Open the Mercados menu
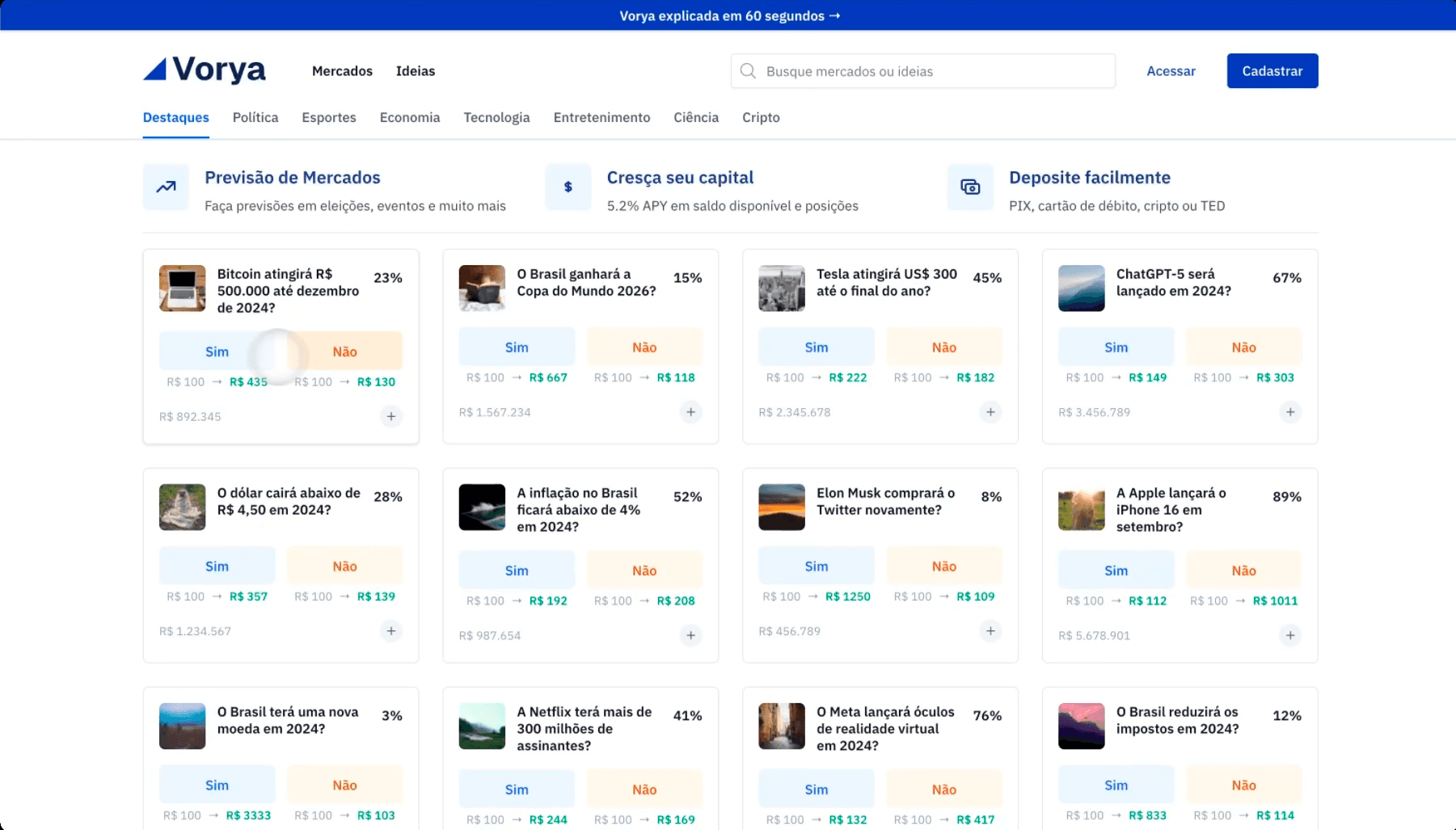The image size is (1456, 830). coord(342,71)
